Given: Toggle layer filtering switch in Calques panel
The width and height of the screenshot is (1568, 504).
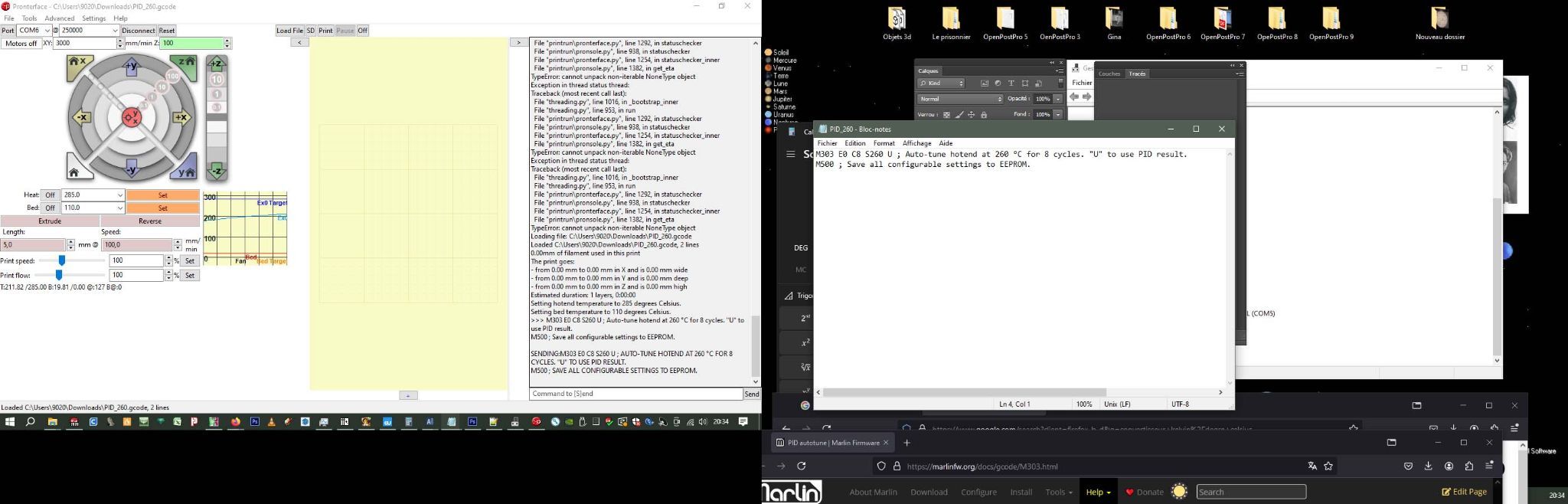Looking at the screenshot, I should (1060, 83).
